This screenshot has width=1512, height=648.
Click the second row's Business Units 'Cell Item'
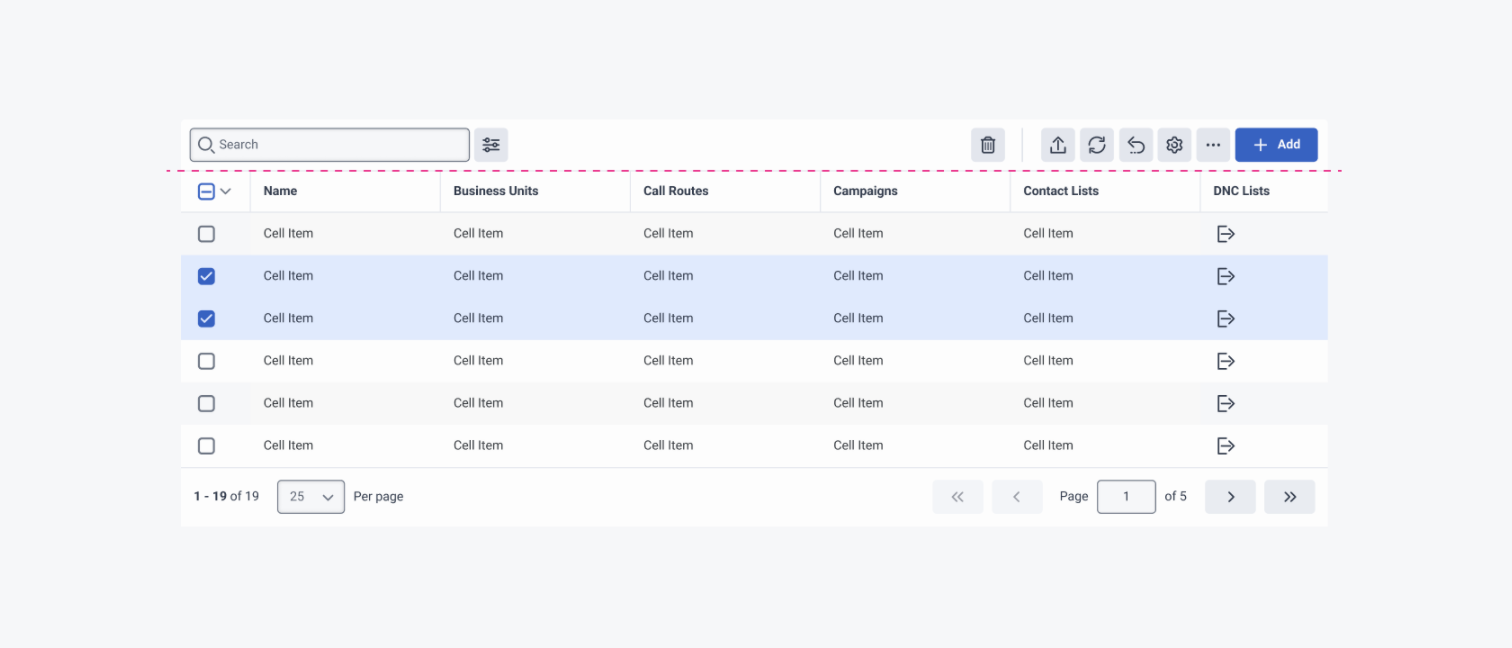coord(478,276)
